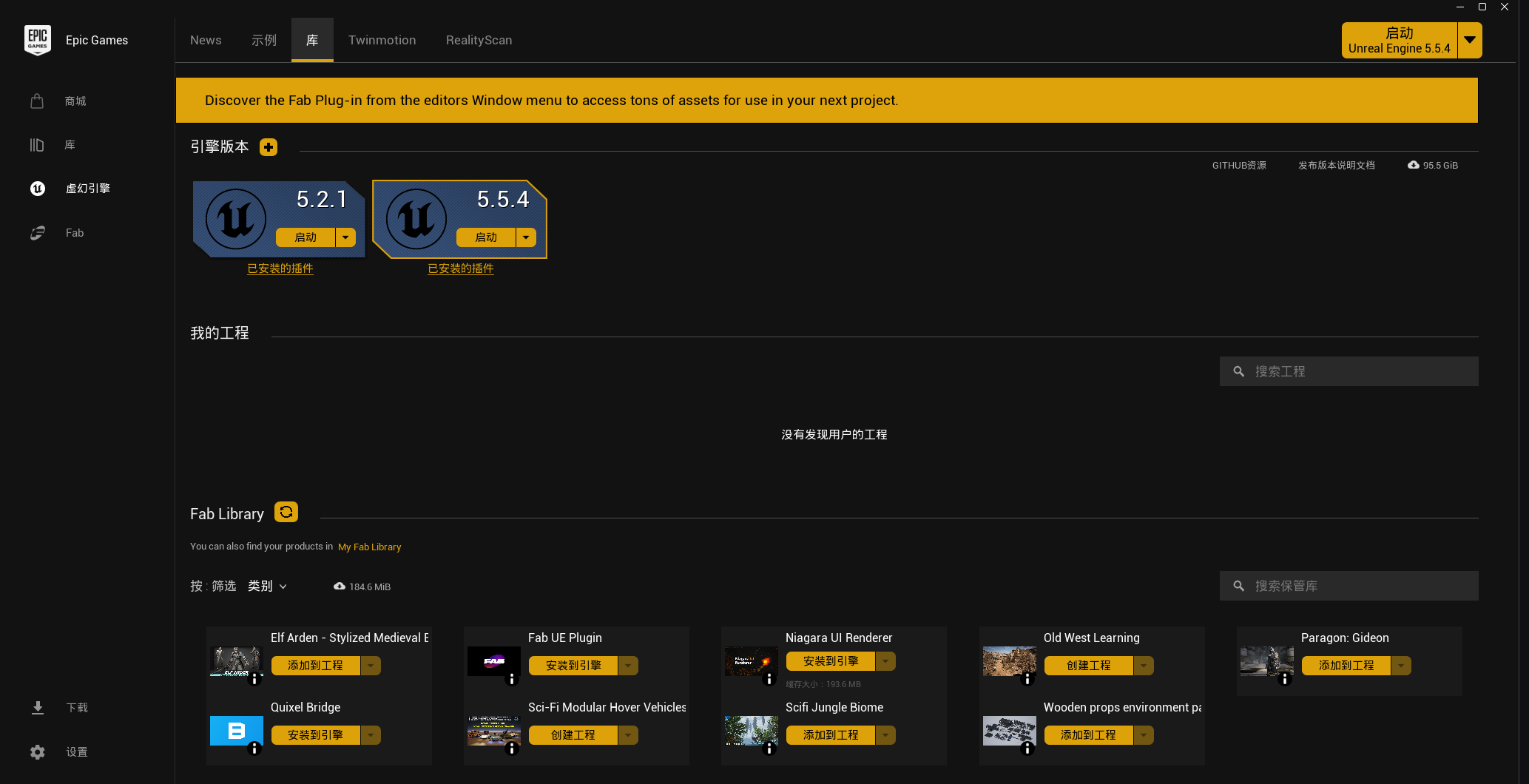Expand Niagara UI Renderer dropdown arrow
This screenshot has height=784, width=1529.
[x=885, y=661]
